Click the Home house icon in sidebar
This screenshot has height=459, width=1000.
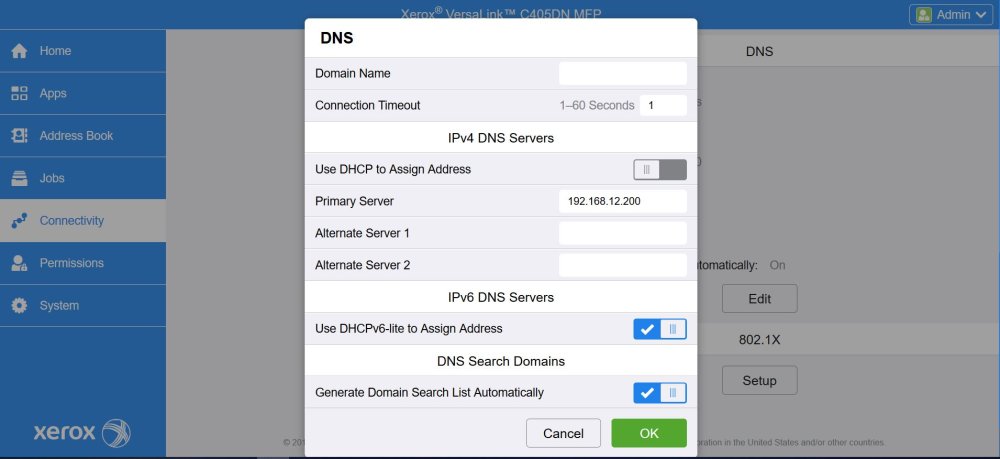click(19, 51)
